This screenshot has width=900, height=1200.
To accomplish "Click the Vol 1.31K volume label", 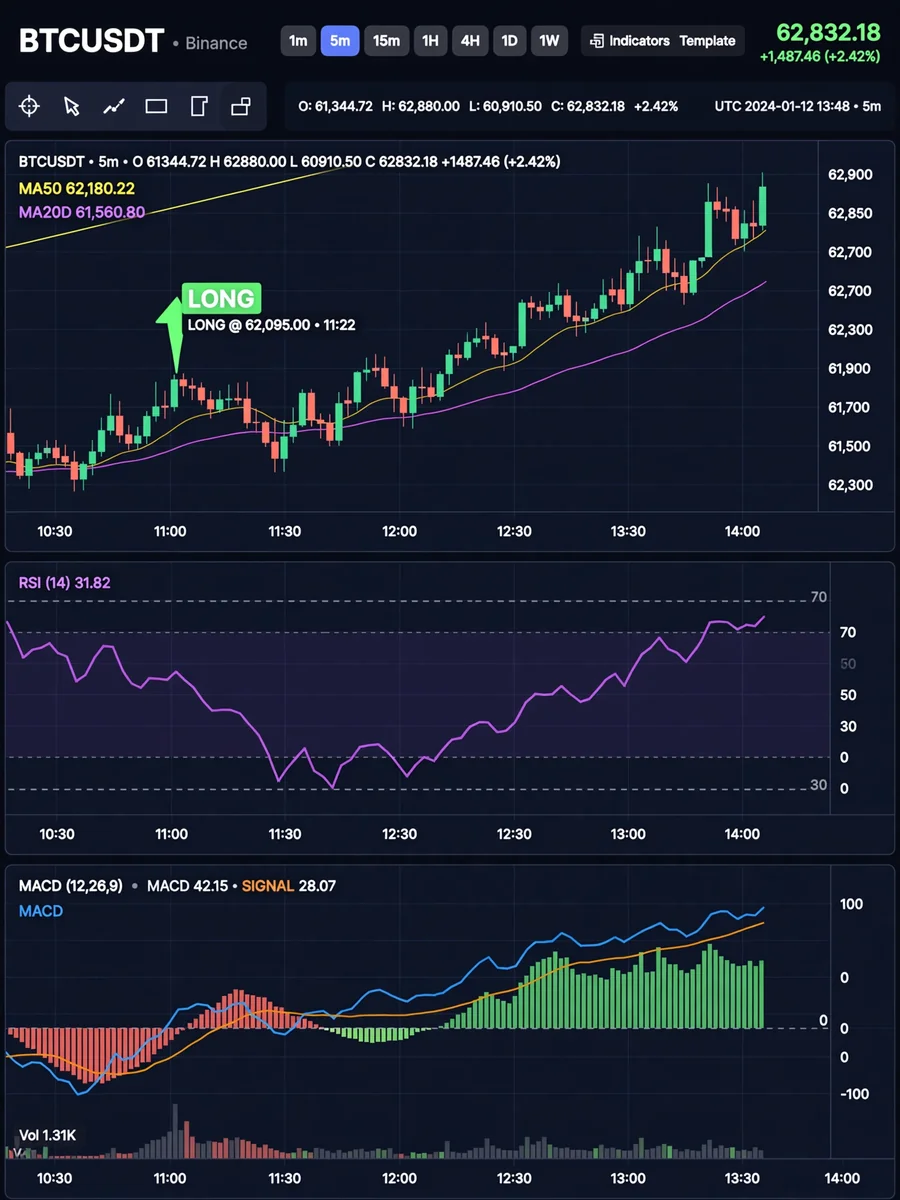I will 48,1136.
